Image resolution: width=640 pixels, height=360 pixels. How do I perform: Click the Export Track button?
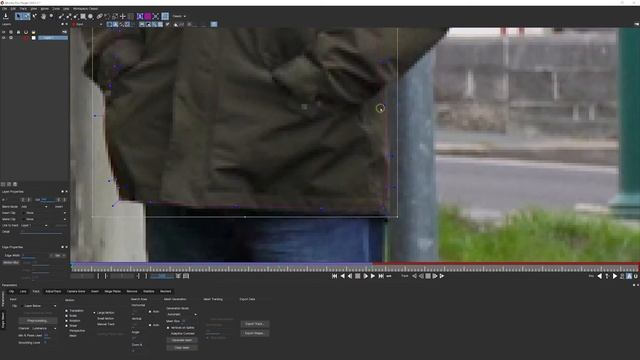[x=255, y=324]
